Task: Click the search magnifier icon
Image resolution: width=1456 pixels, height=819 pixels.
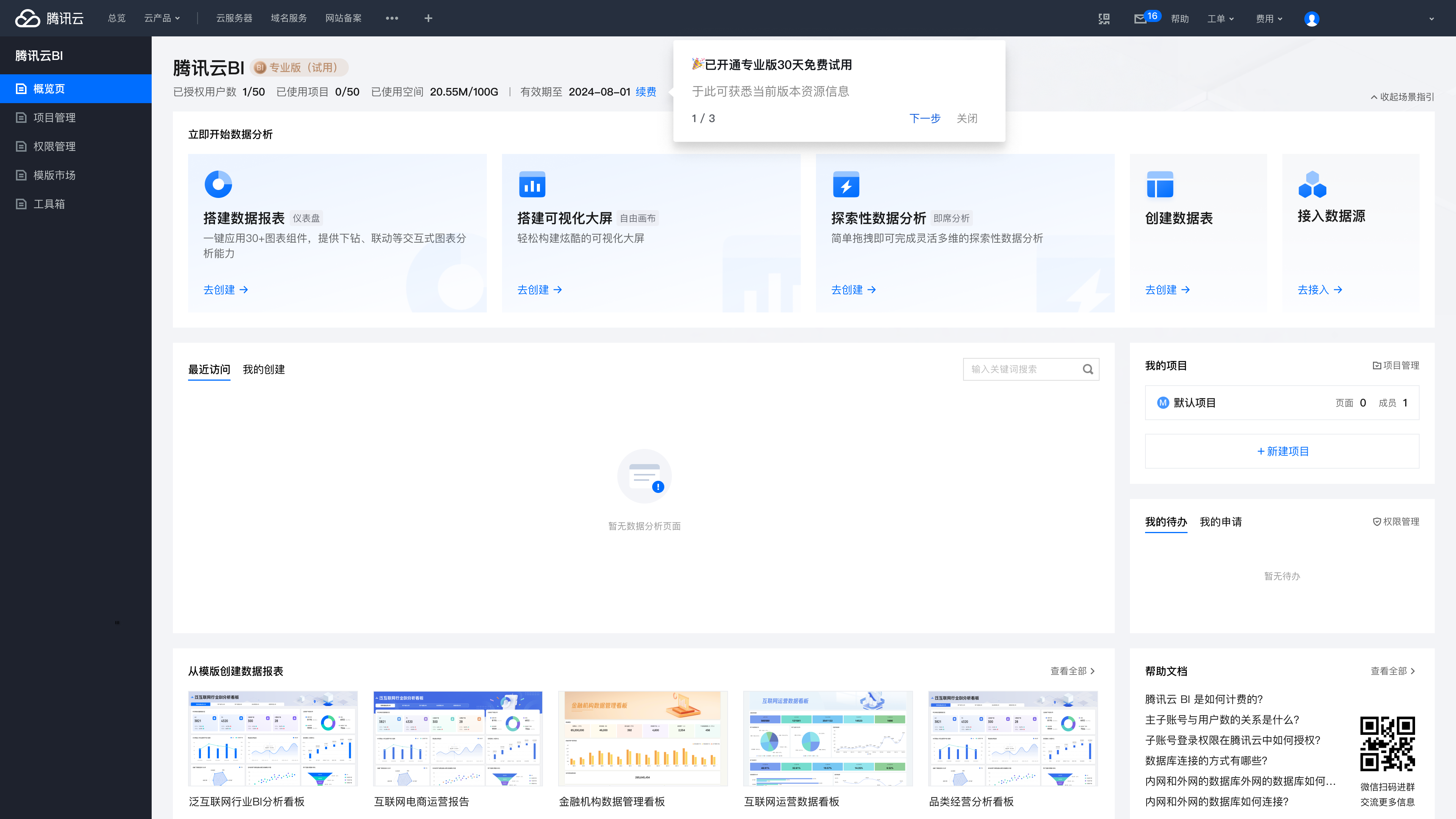Action: click(x=1087, y=369)
